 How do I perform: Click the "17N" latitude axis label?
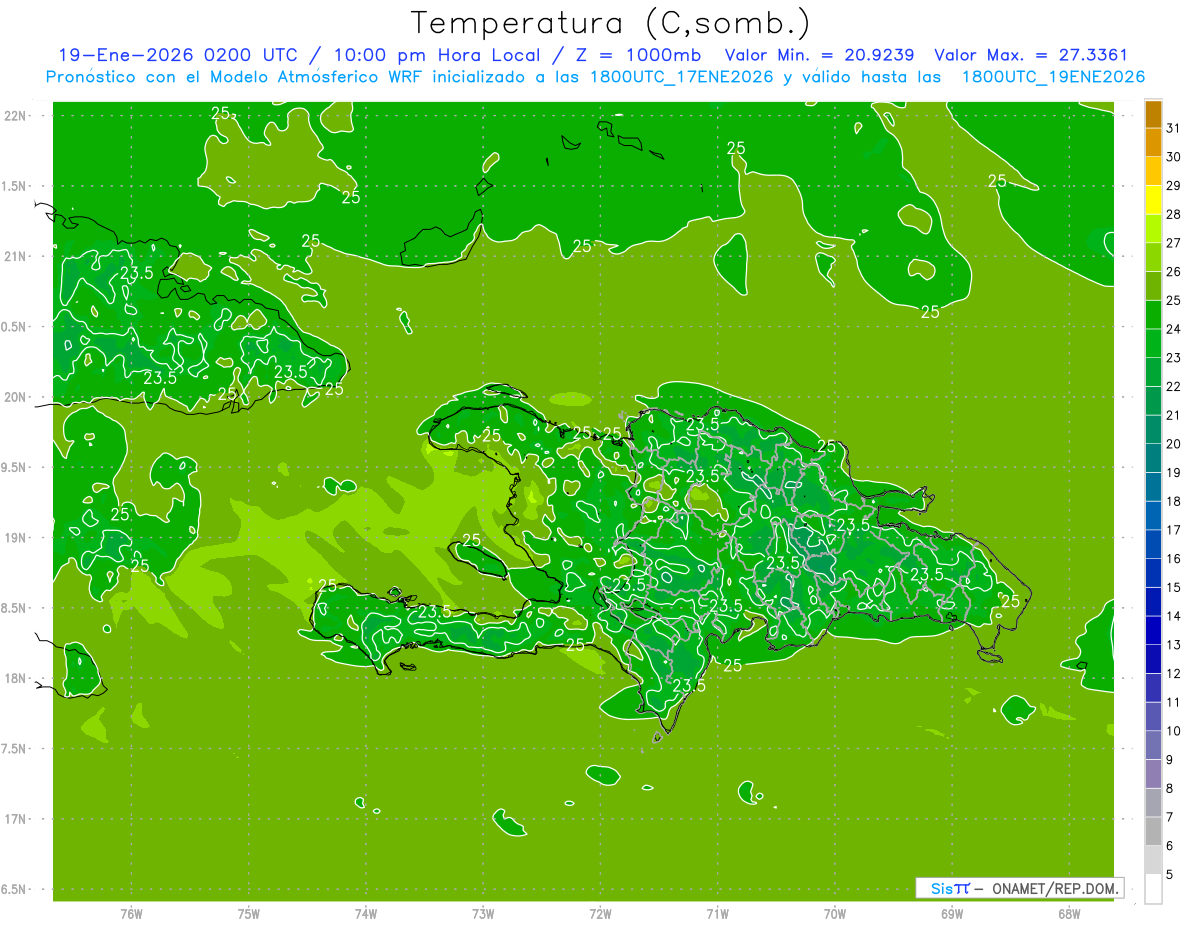pos(16,819)
